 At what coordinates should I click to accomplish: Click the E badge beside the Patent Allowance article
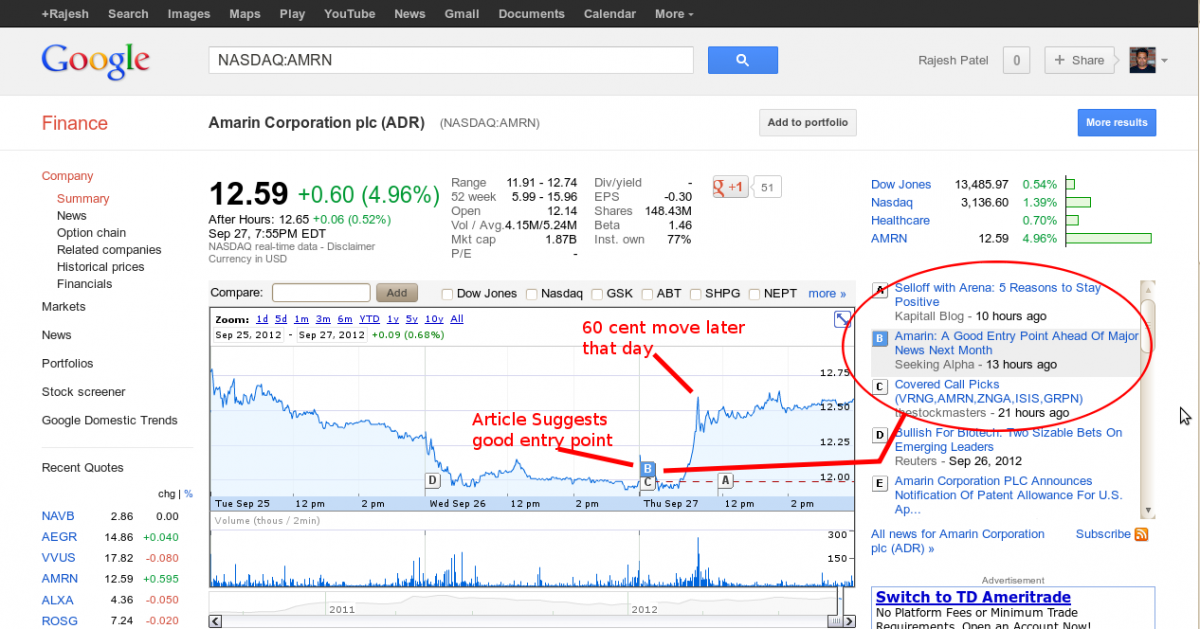pos(880,484)
